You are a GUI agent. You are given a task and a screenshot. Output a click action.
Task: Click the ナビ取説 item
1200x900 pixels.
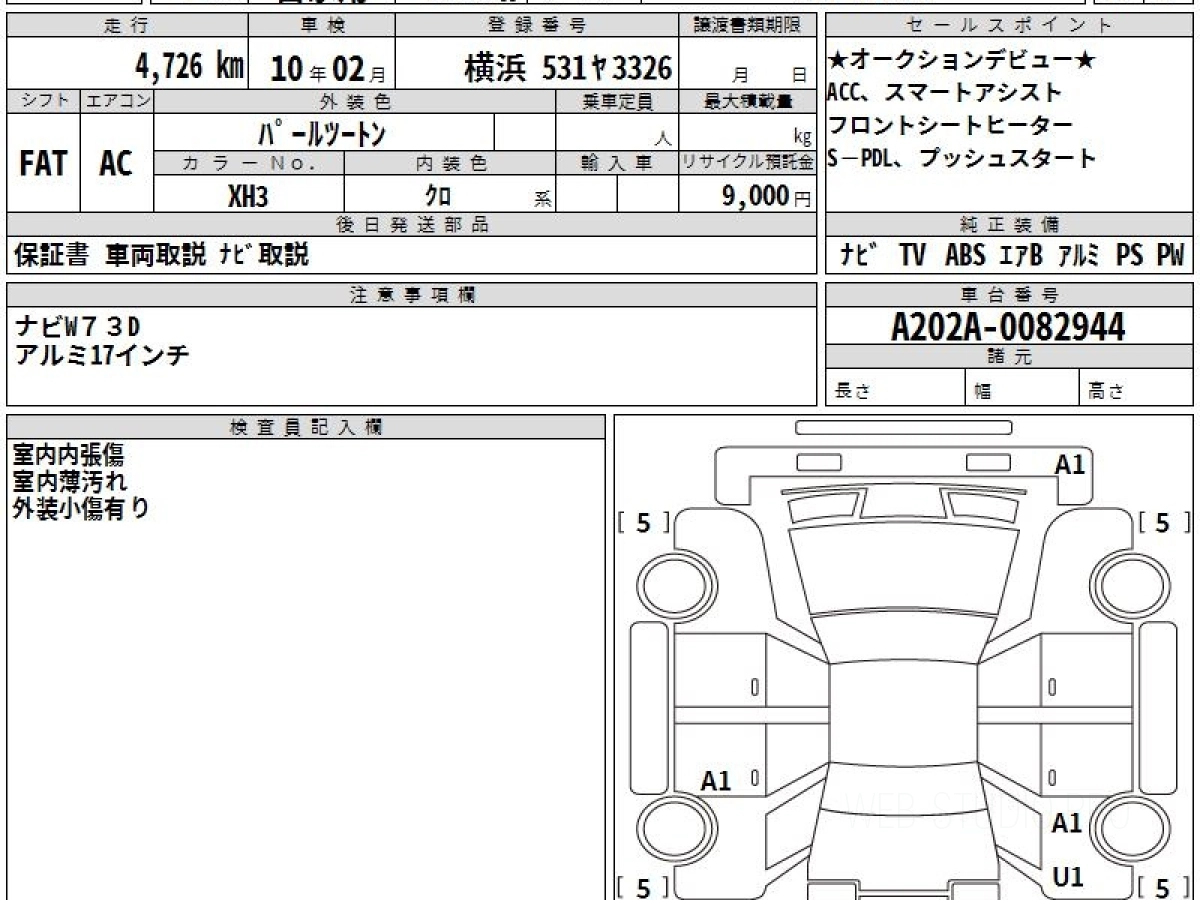point(264,255)
